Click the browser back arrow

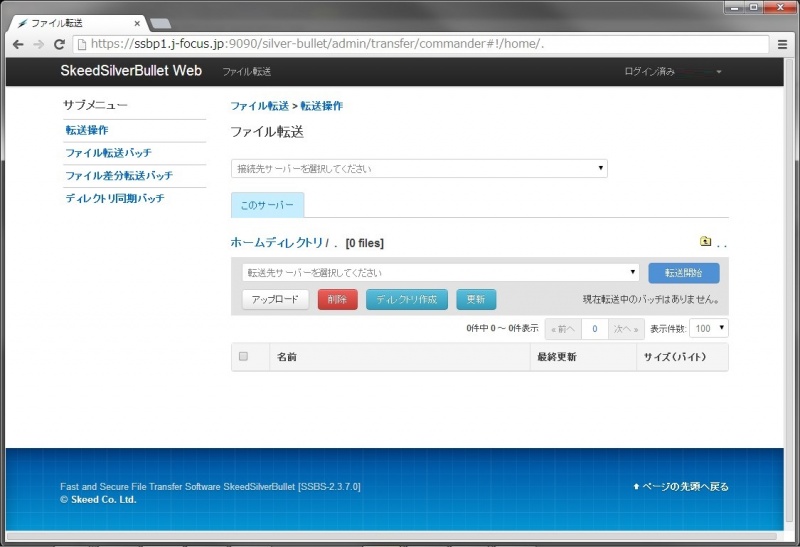point(18,44)
